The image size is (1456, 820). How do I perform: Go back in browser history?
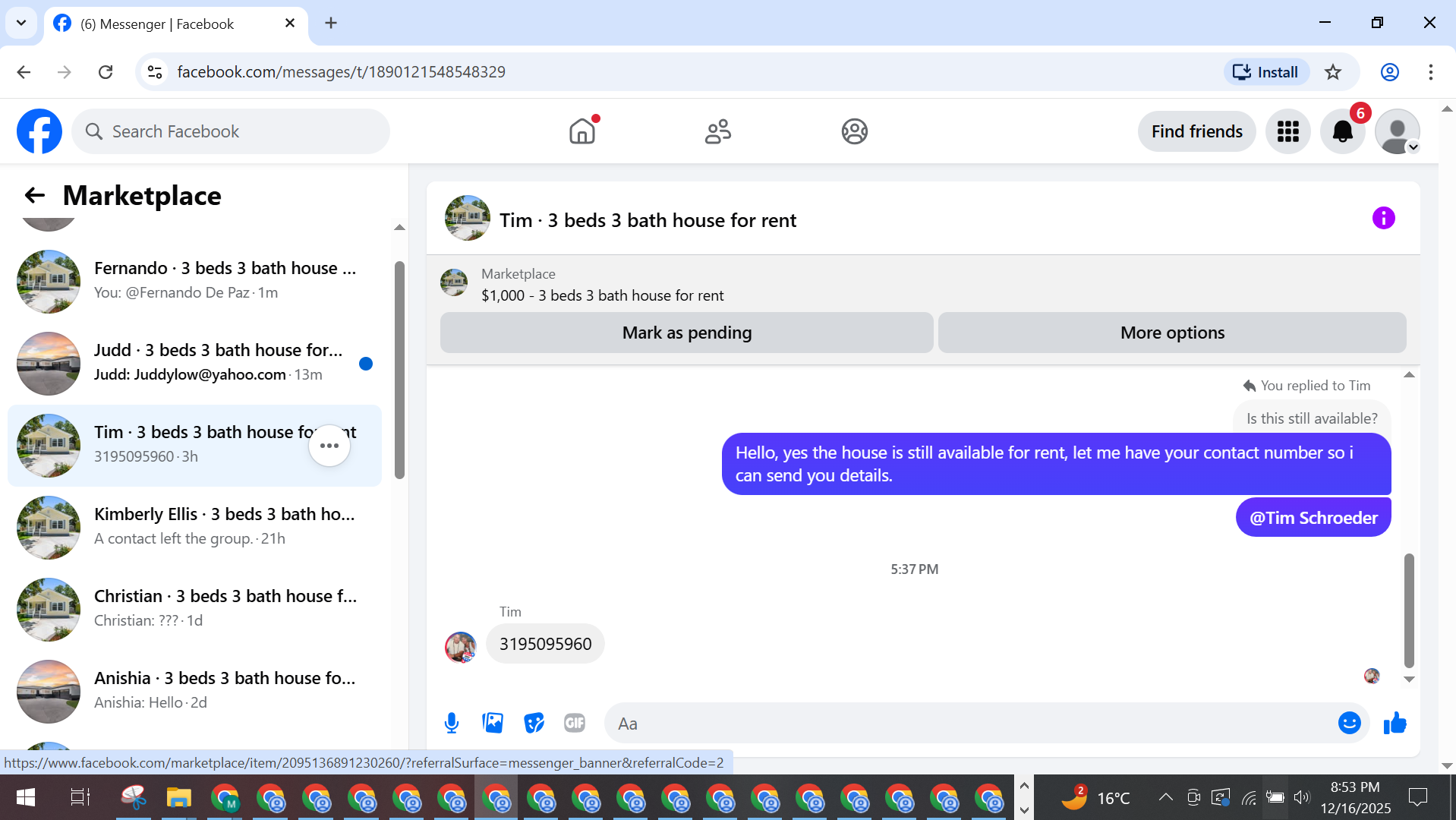coord(24,72)
